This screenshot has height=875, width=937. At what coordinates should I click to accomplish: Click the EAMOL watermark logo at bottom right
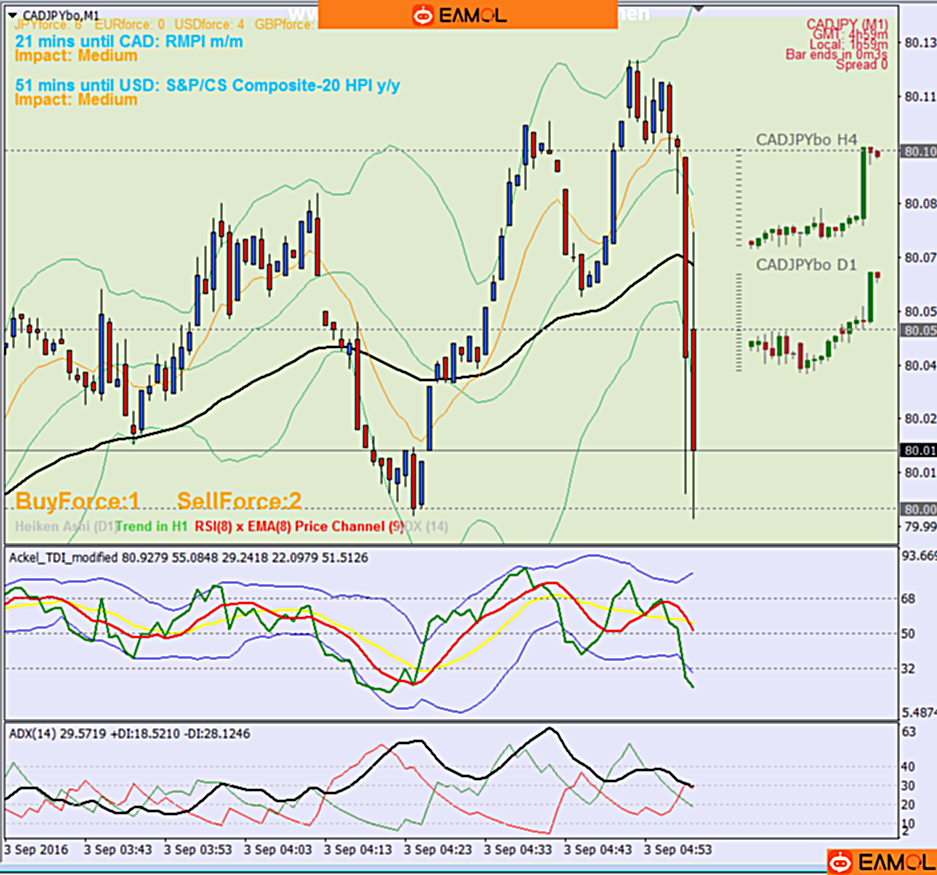coord(880,860)
